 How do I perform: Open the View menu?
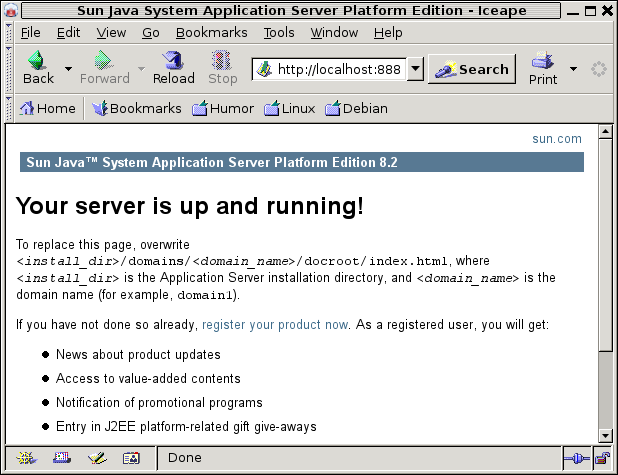pyautogui.click(x=111, y=32)
